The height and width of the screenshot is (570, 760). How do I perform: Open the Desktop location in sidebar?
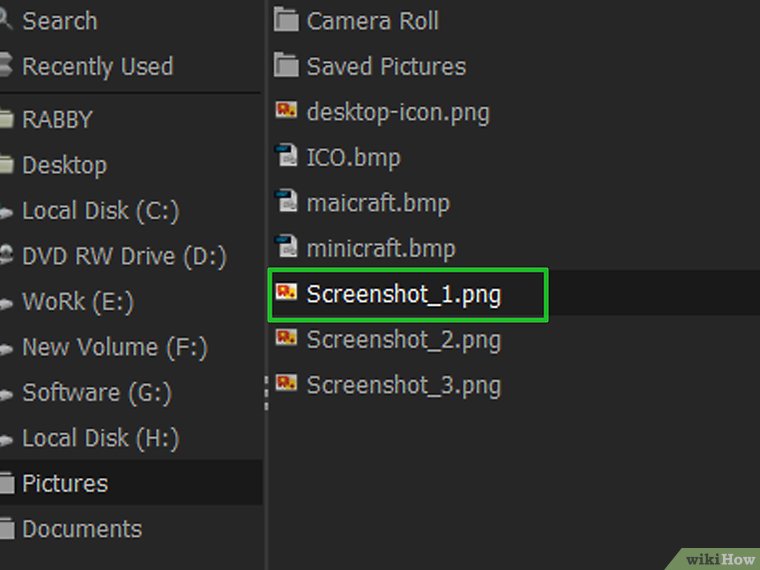(64, 165)
